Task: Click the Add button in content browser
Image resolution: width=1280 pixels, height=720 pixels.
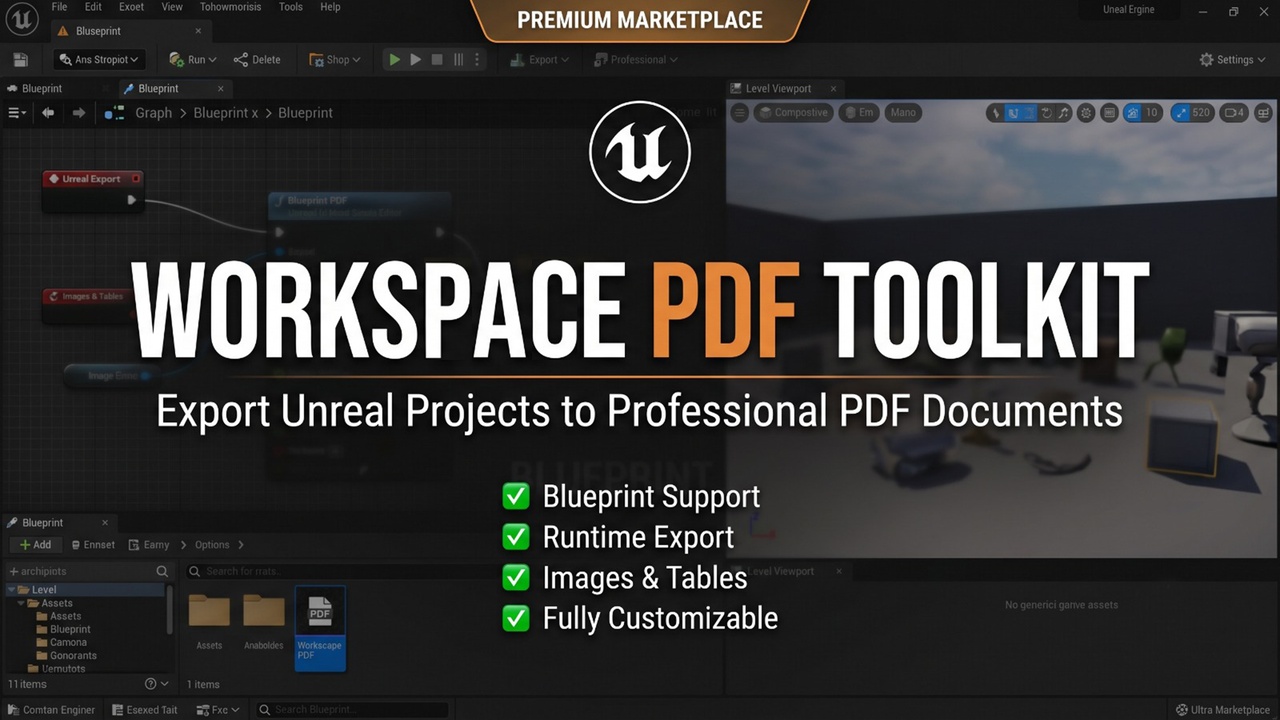Action: pyautogui.click(x=35, y=545)
